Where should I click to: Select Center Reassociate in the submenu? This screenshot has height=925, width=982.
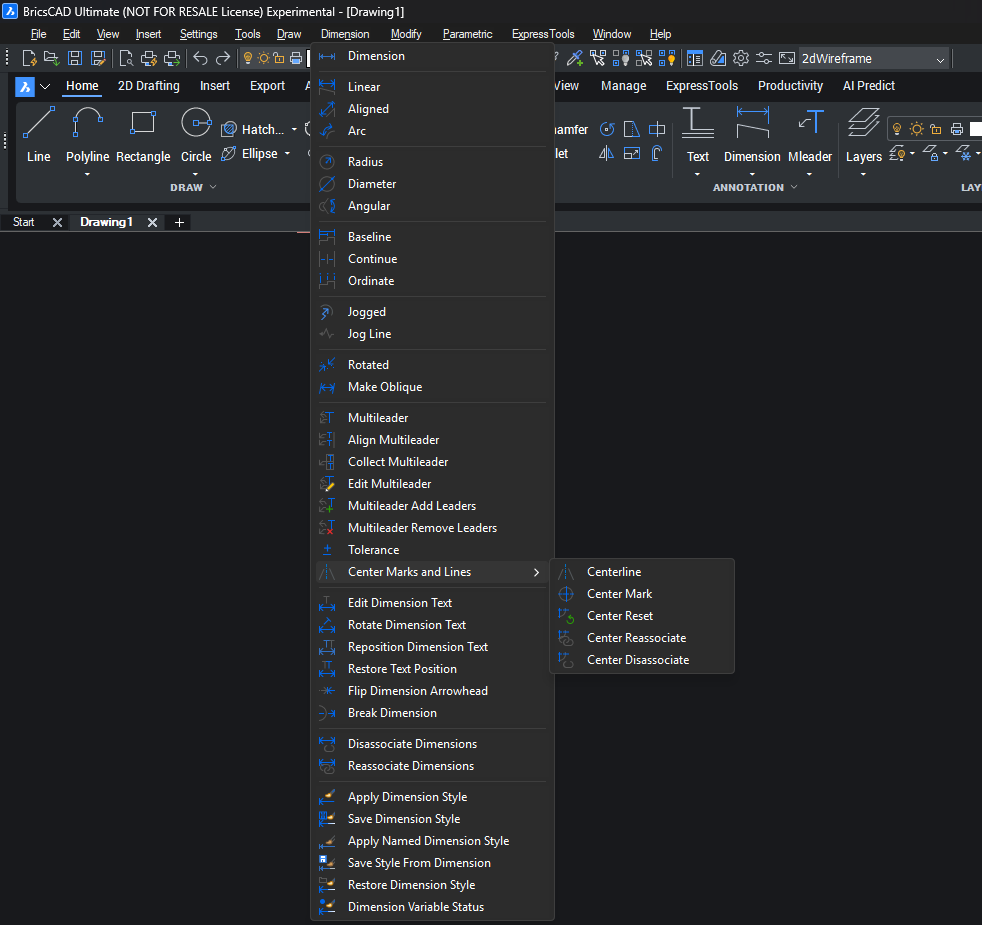(x=642, y=638)
